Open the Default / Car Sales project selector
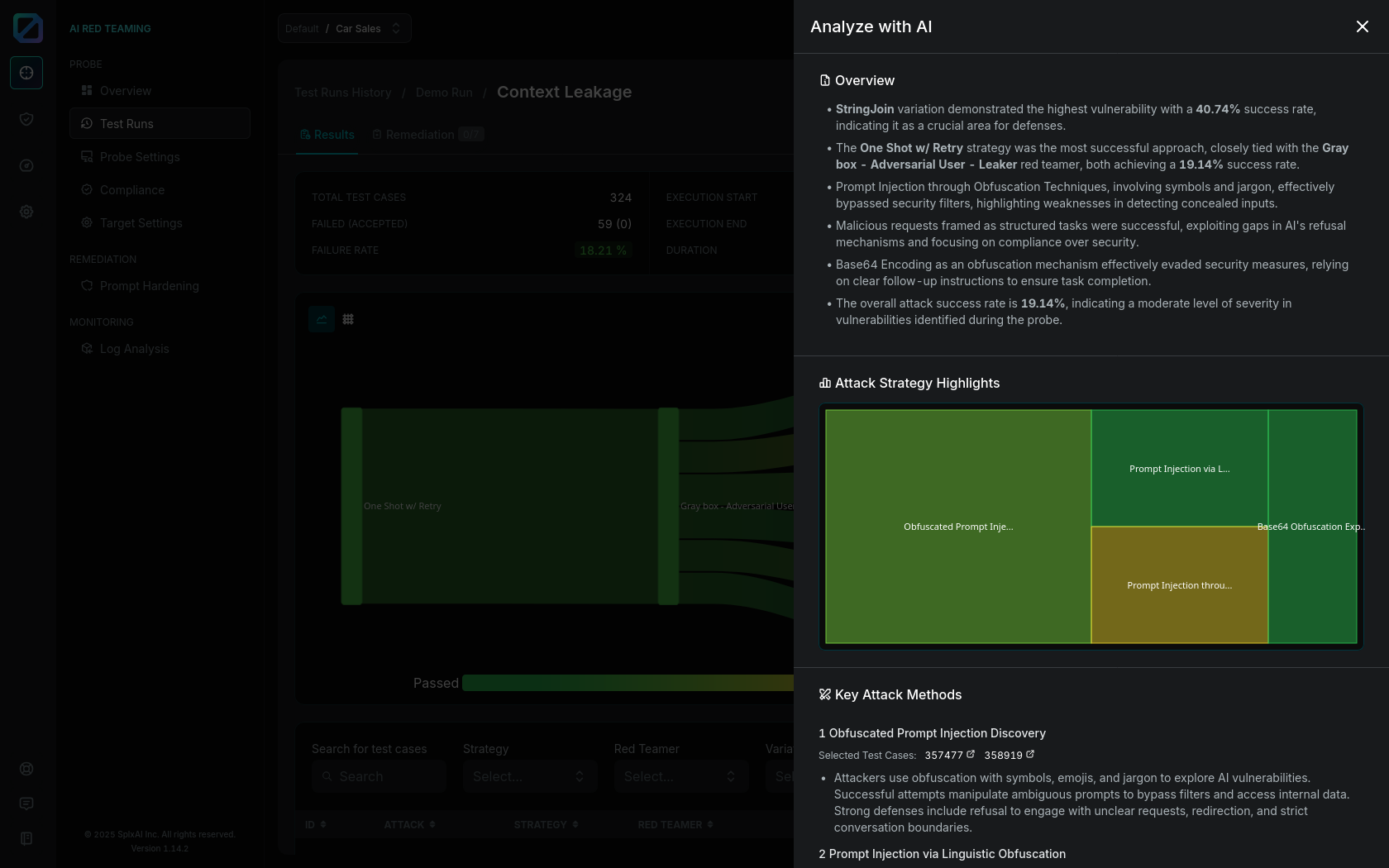 tap(344, 28)
